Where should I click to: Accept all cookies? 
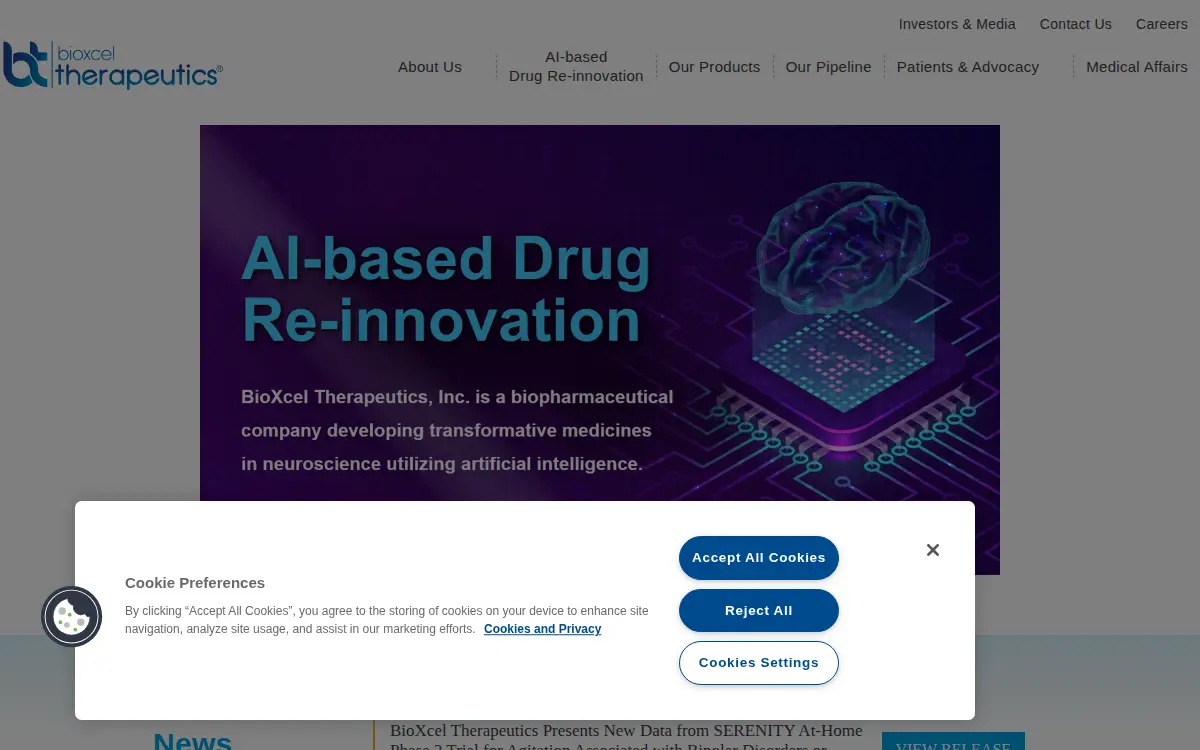point(759,558)
